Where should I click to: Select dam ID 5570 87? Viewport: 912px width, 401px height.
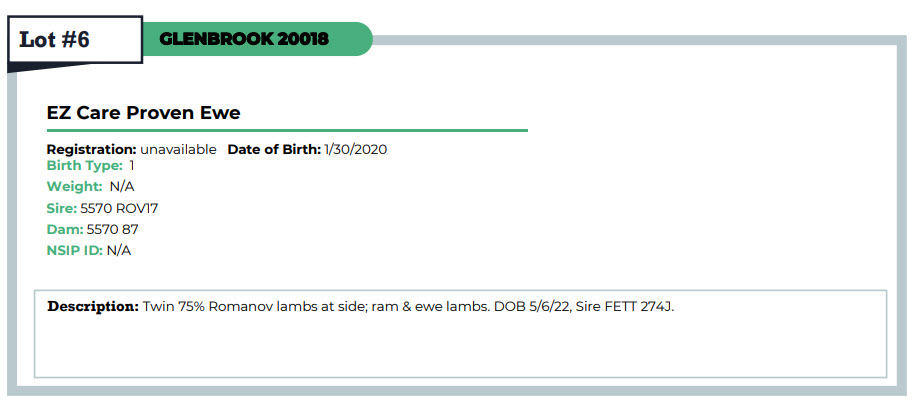[113, 229]
